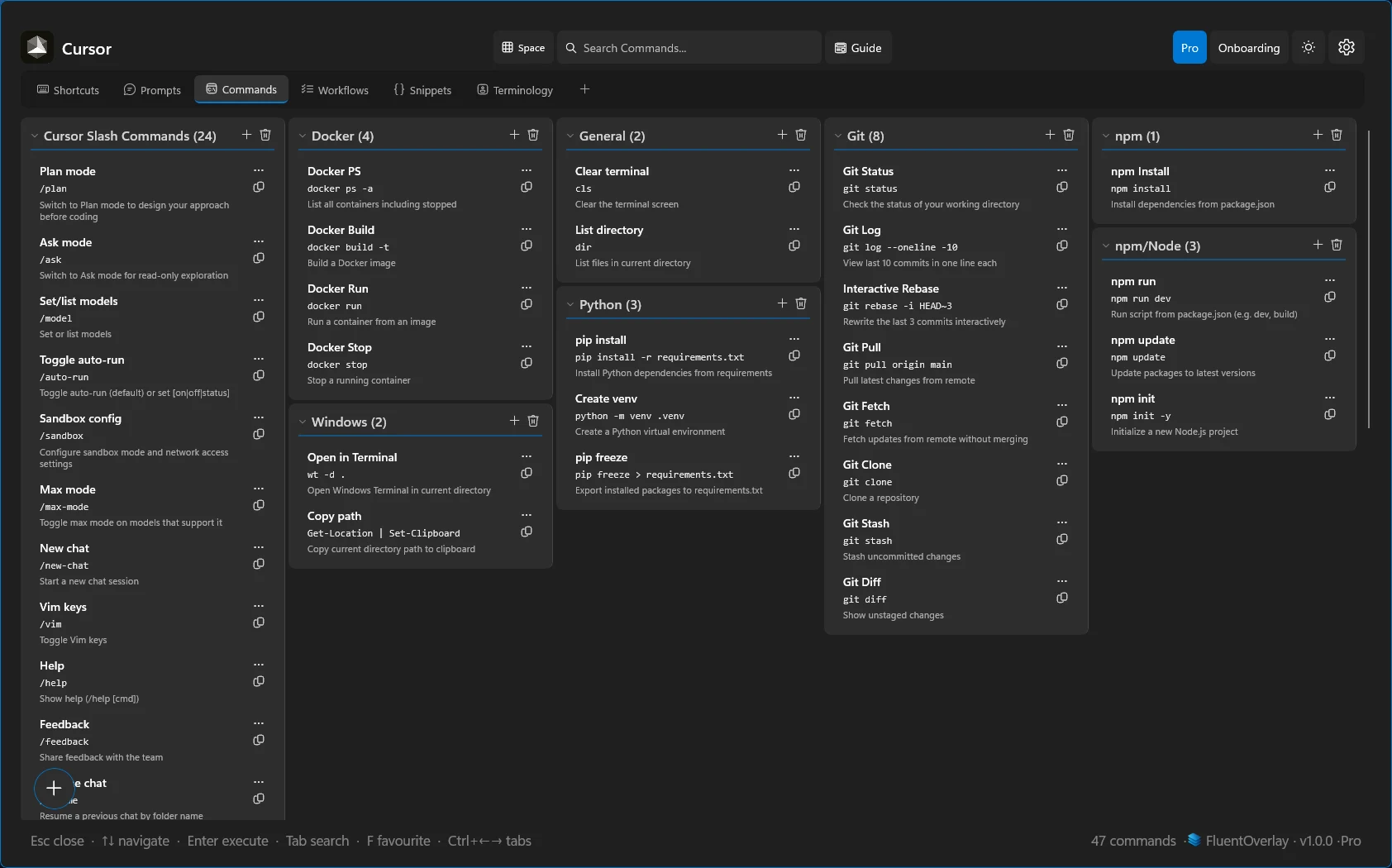Switch to the Workflows tab
1392x868 pixels.
point(335,89)
